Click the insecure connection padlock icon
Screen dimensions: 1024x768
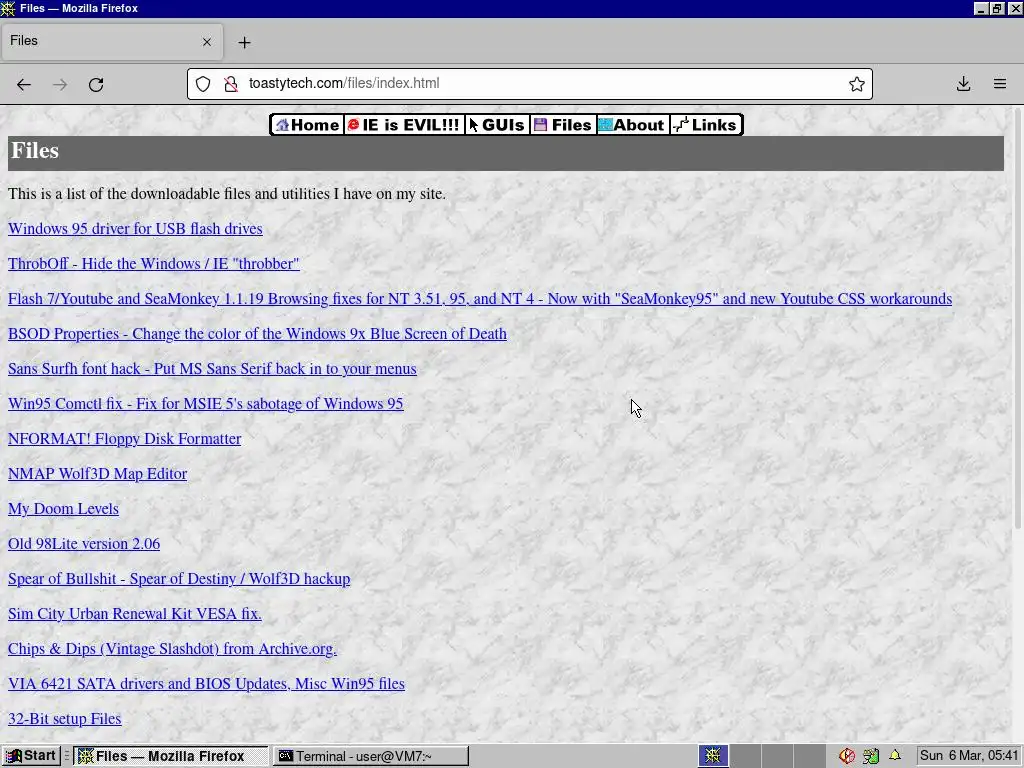click(231, 84)
